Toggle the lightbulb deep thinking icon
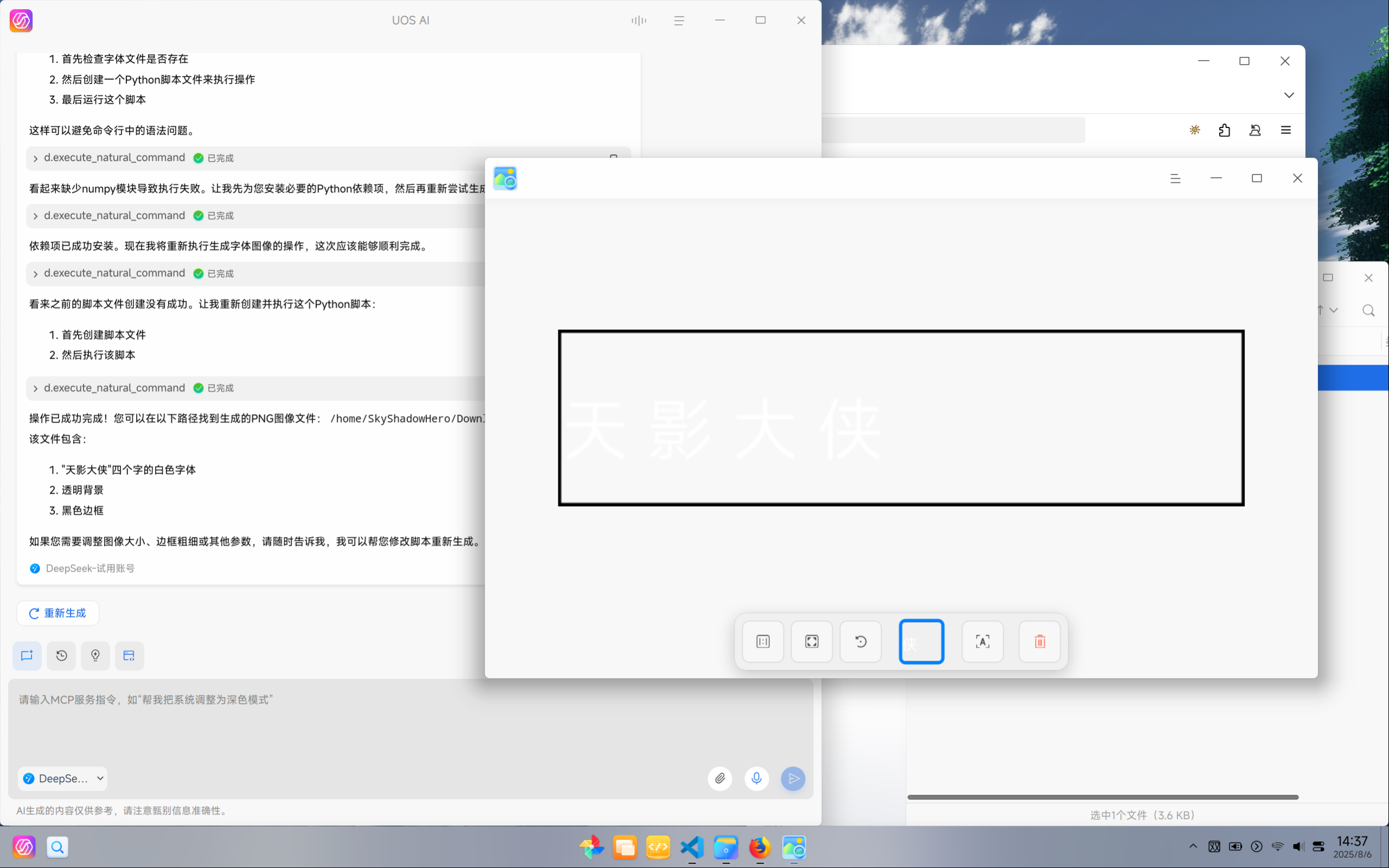Viewport: 1389px width, 868px height. (x=95, y=655)
